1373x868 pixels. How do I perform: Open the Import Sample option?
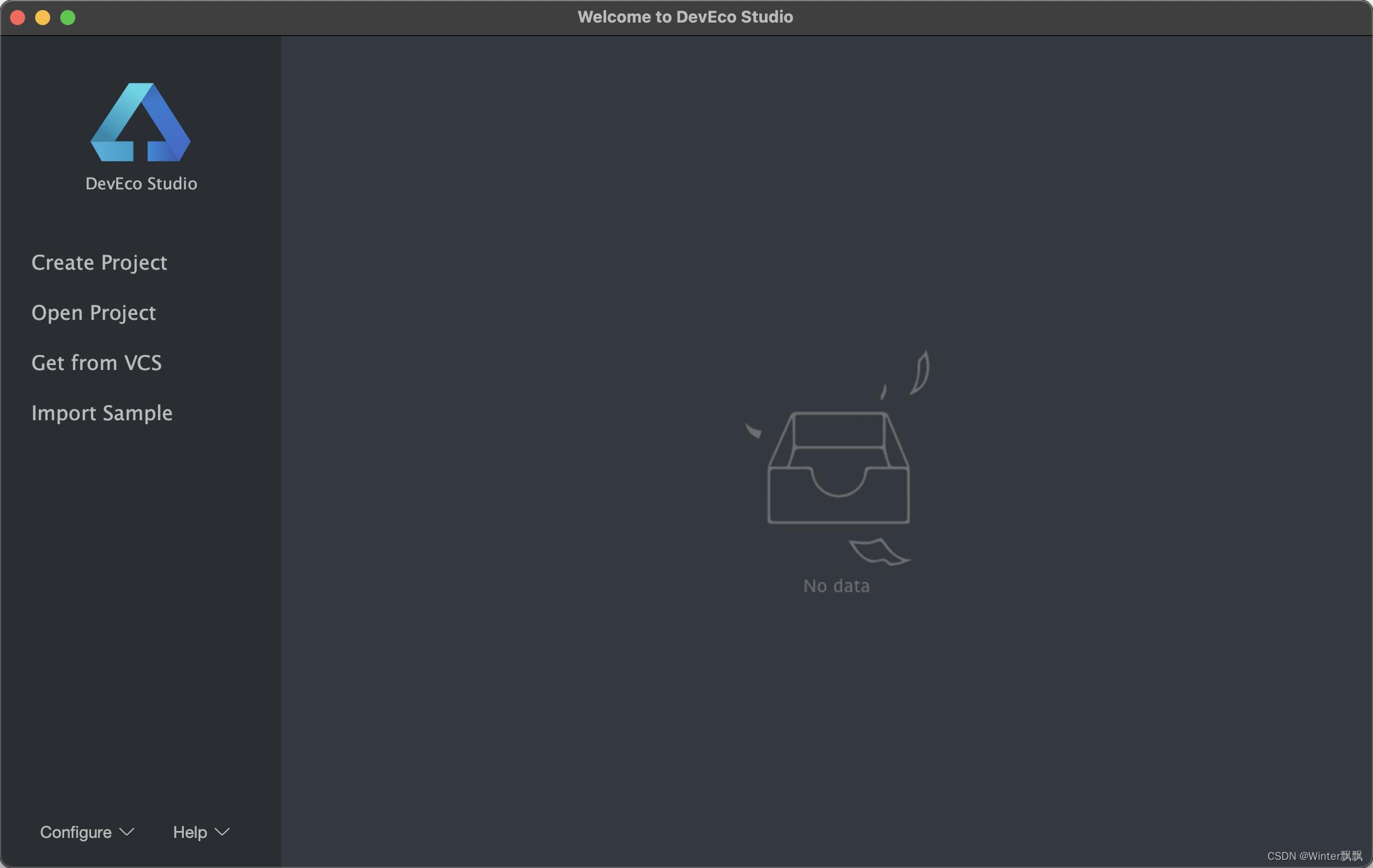(102, 413)
